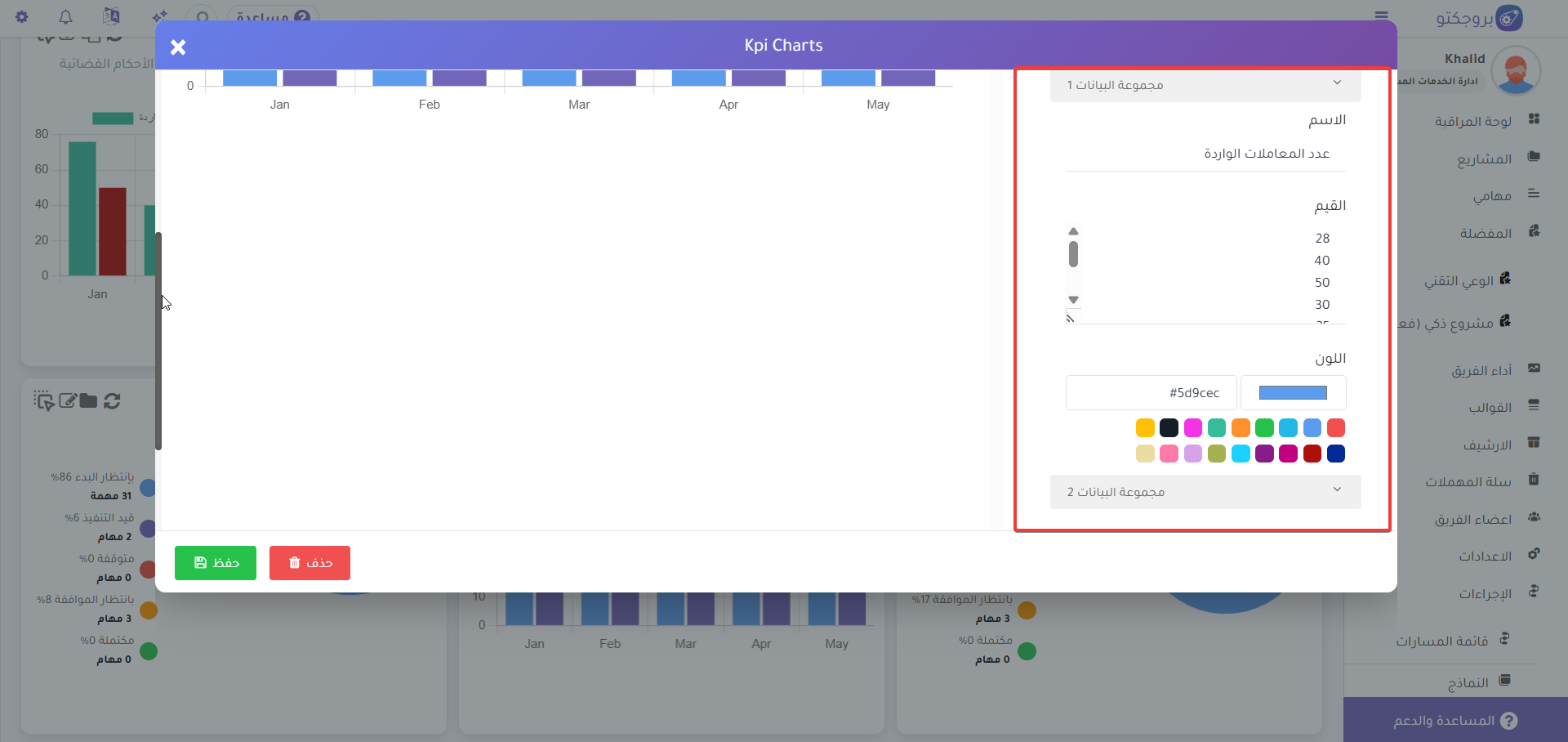Open the dashboard menu item icon

[x=1534, y=119]
